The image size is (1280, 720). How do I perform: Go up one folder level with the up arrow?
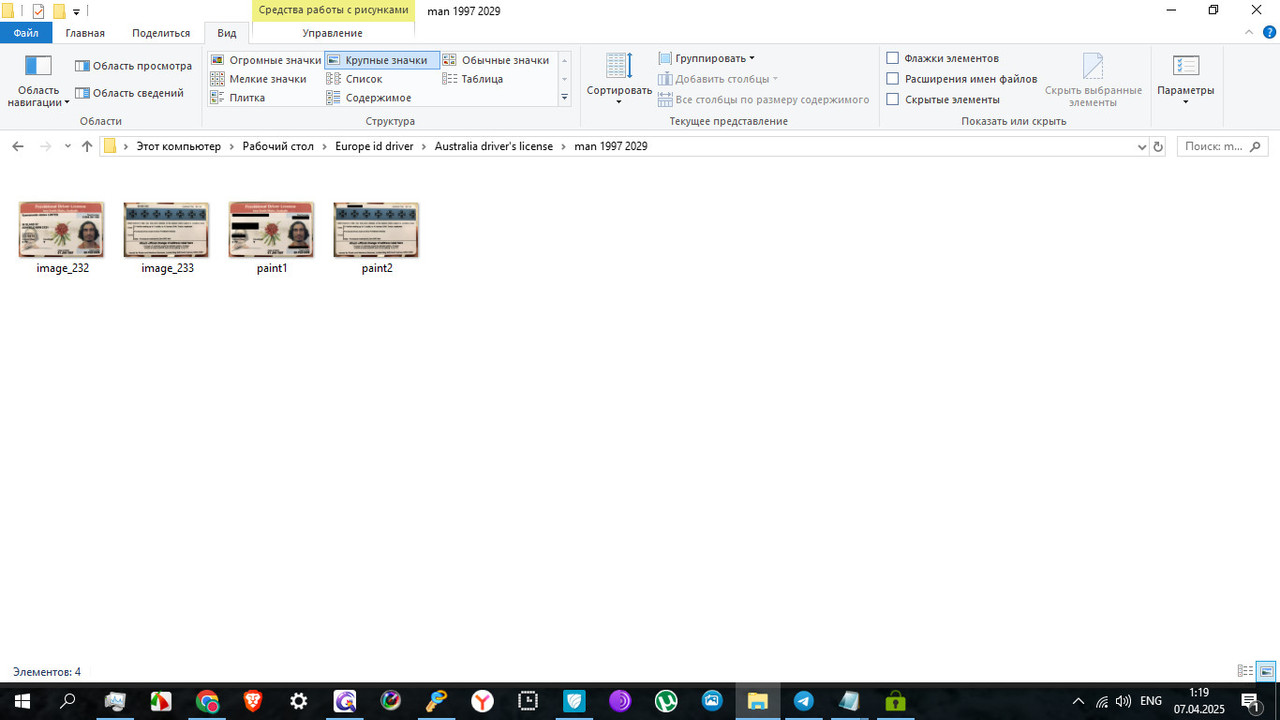[x=87, y=147]
